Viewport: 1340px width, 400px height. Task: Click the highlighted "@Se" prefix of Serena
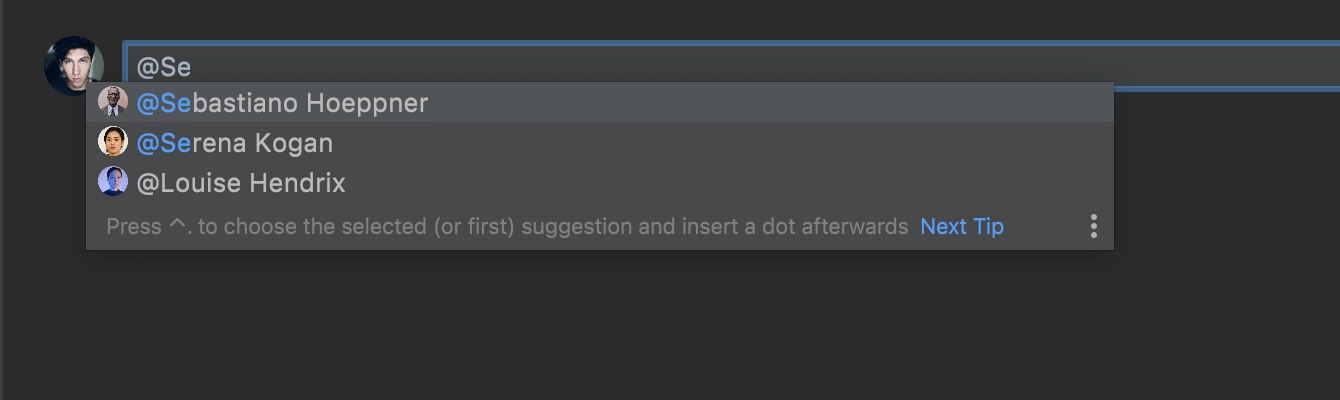[163, 143]
